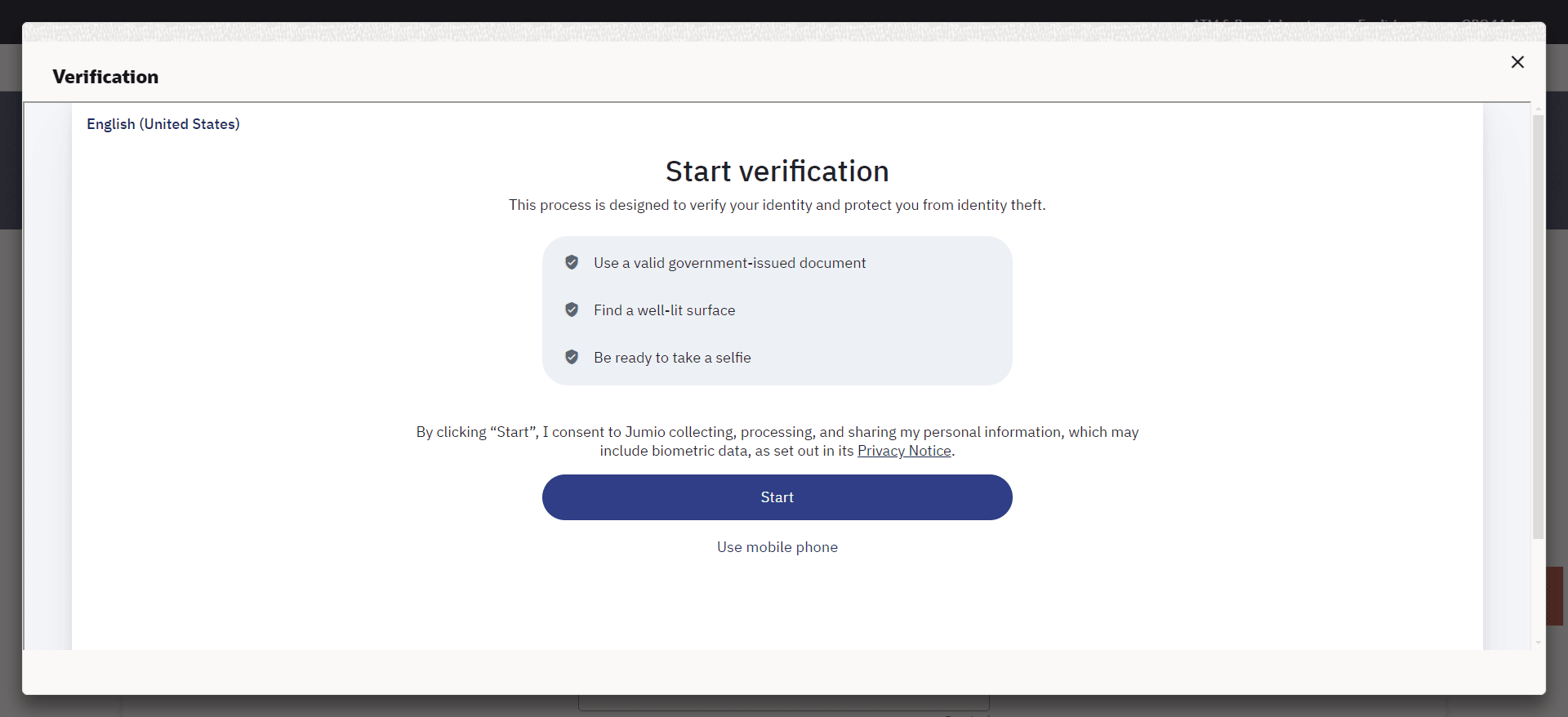Select the Find a well-lit surface text
Image resolution: width=1568 pixels, height=717 pixels.
pos(664,310)
